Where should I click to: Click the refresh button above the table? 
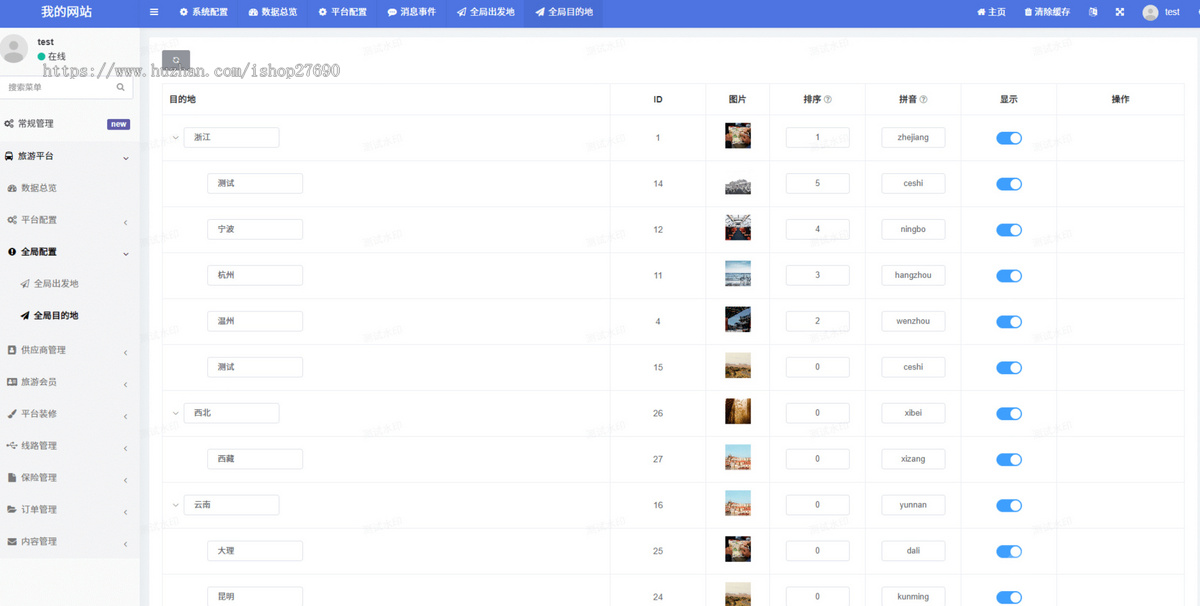tap(176, 60)
